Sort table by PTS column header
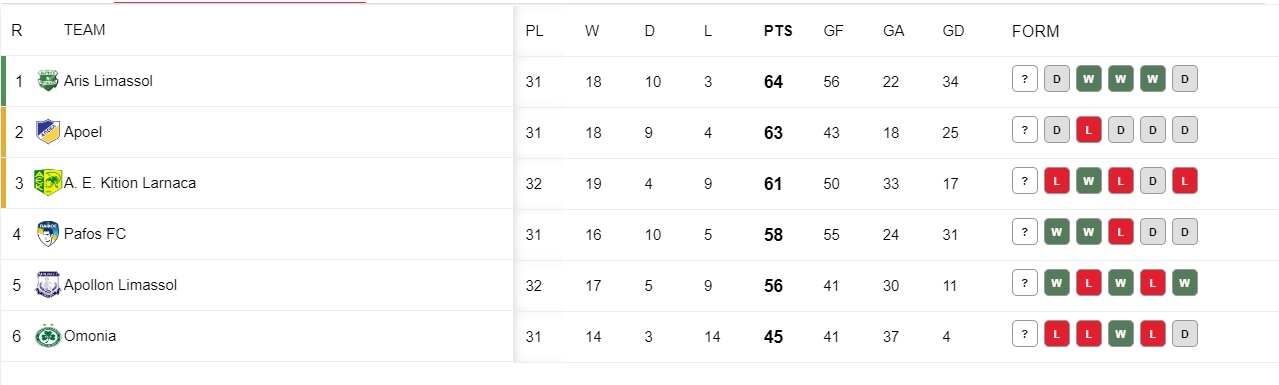1279x385 pixels. (778, 31)
